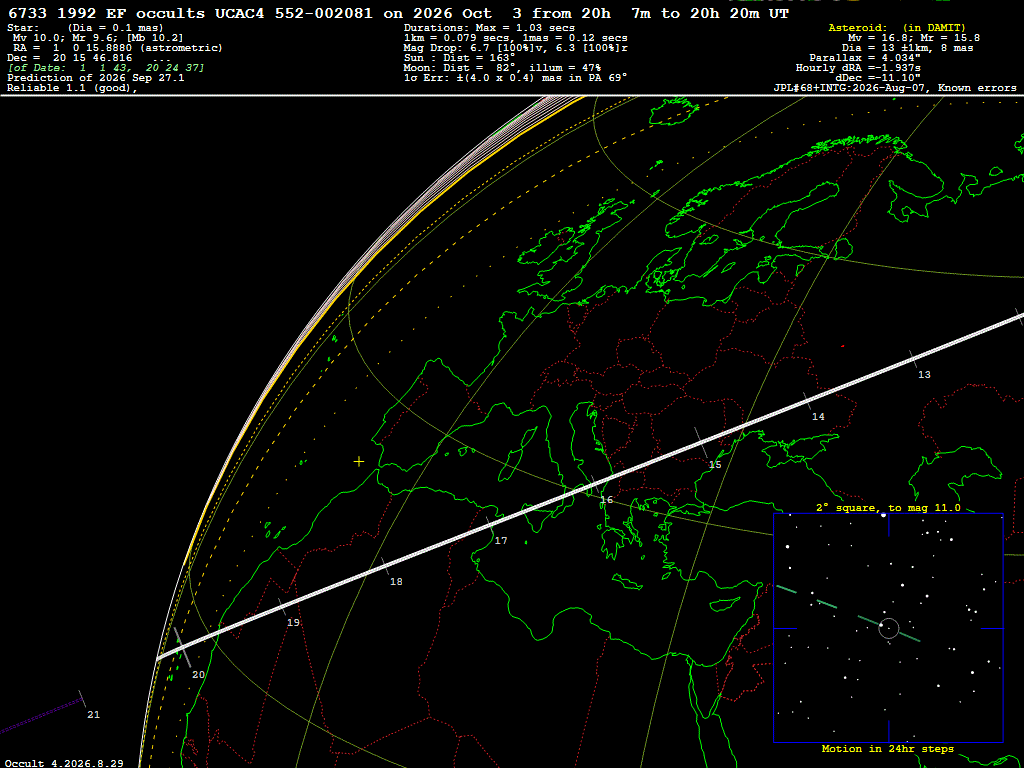
Task: Click the 'Motion in 24hr steps' caption
Action: (888, 748)
